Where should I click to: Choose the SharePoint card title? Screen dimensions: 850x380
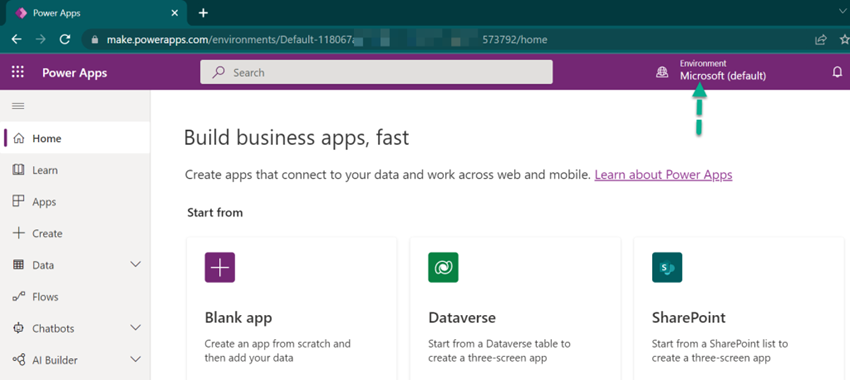pyautogui.click(x=688, y=318)
